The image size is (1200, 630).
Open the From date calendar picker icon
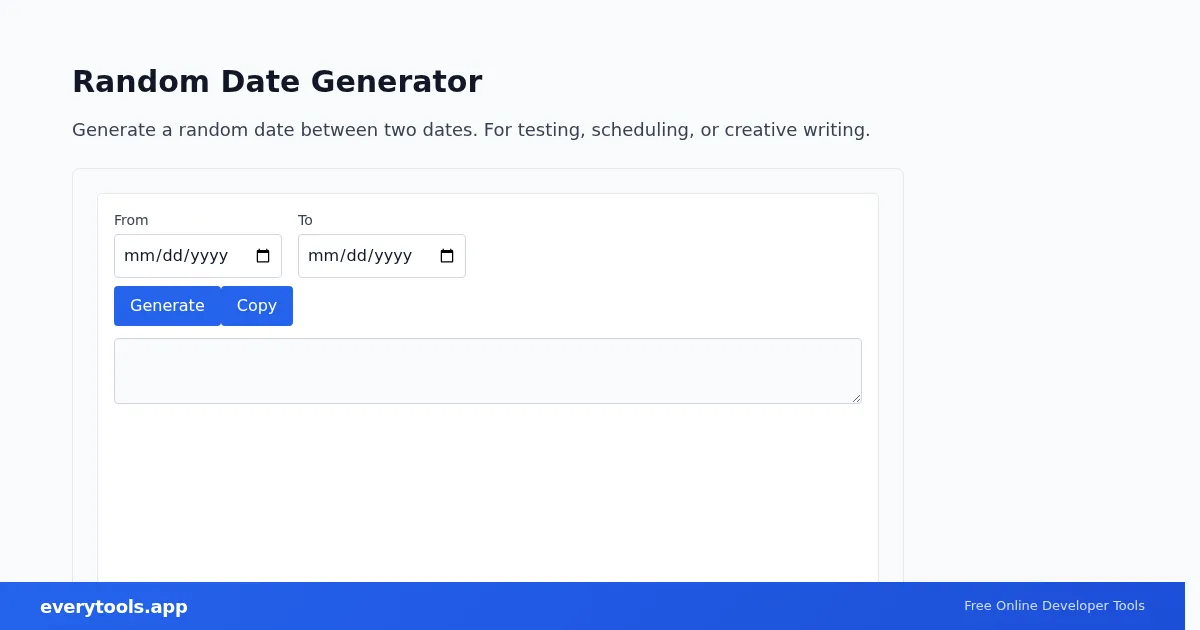pos(263,256)
